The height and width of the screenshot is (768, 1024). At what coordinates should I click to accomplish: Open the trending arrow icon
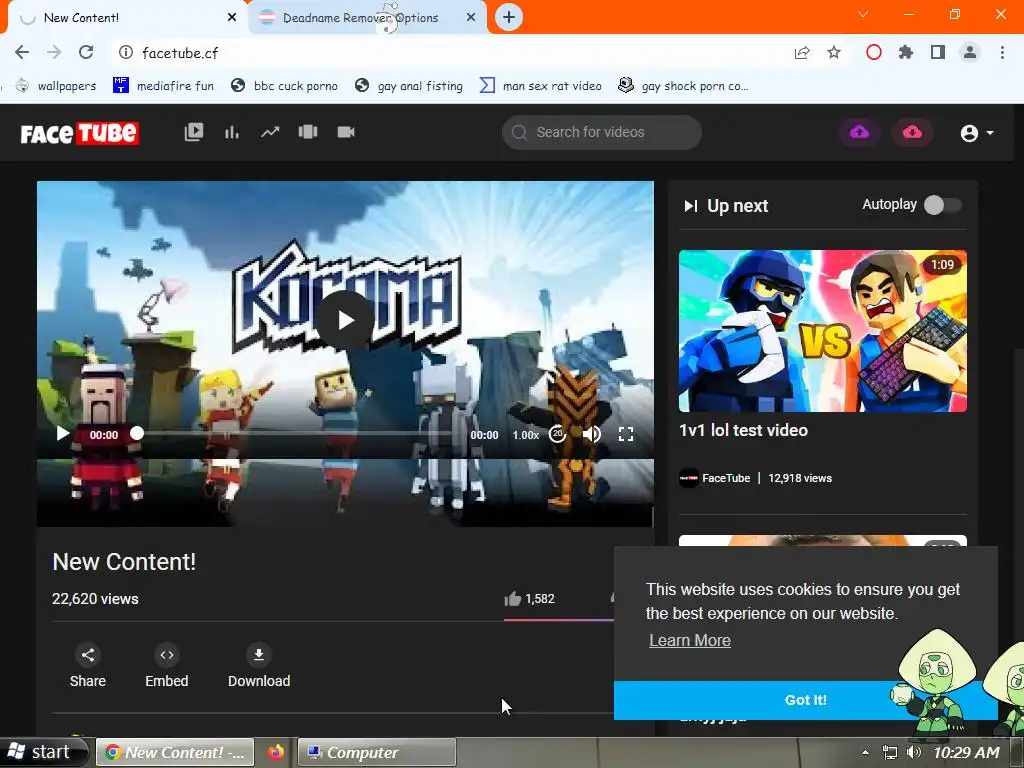pyautogui.click(x=270, y=133)
